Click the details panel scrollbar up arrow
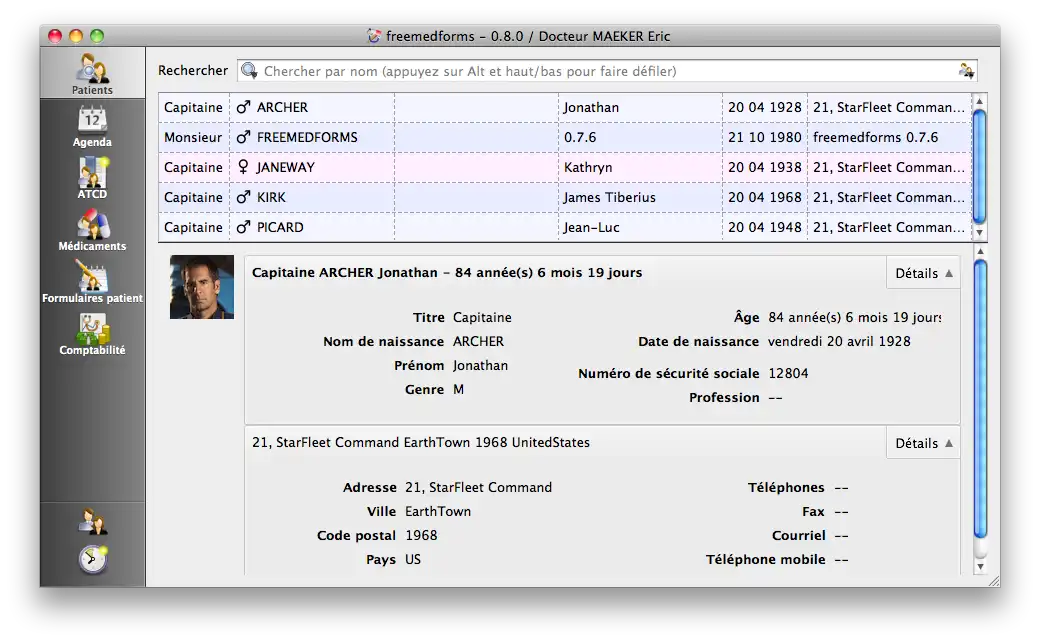1040x642 pixels. (980, 252)
